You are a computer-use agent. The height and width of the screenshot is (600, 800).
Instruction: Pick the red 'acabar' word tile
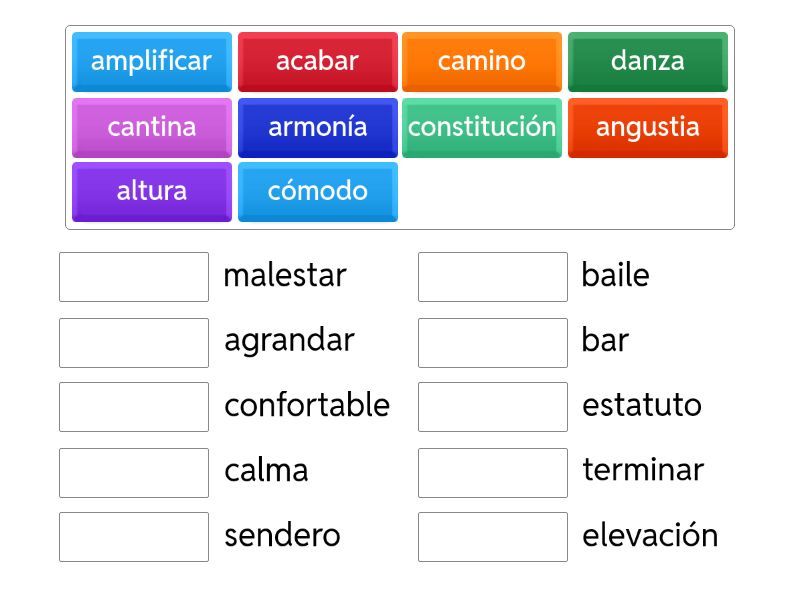click(x=317, y=61)
